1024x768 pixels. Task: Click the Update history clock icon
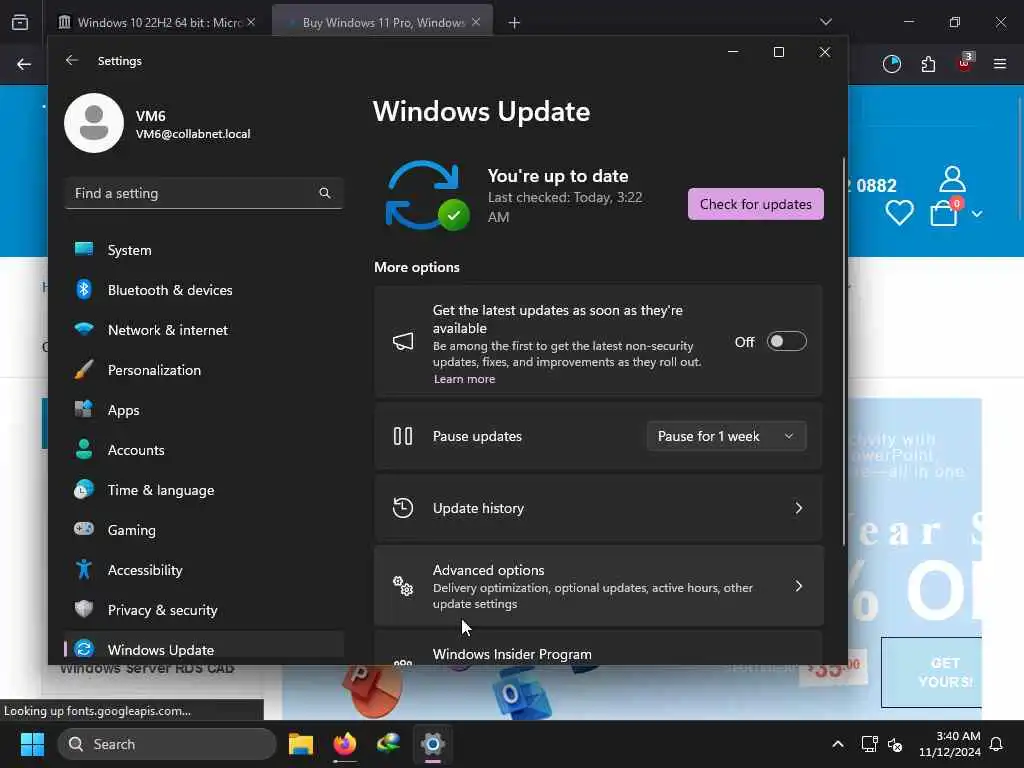click(x=403, y=508)
